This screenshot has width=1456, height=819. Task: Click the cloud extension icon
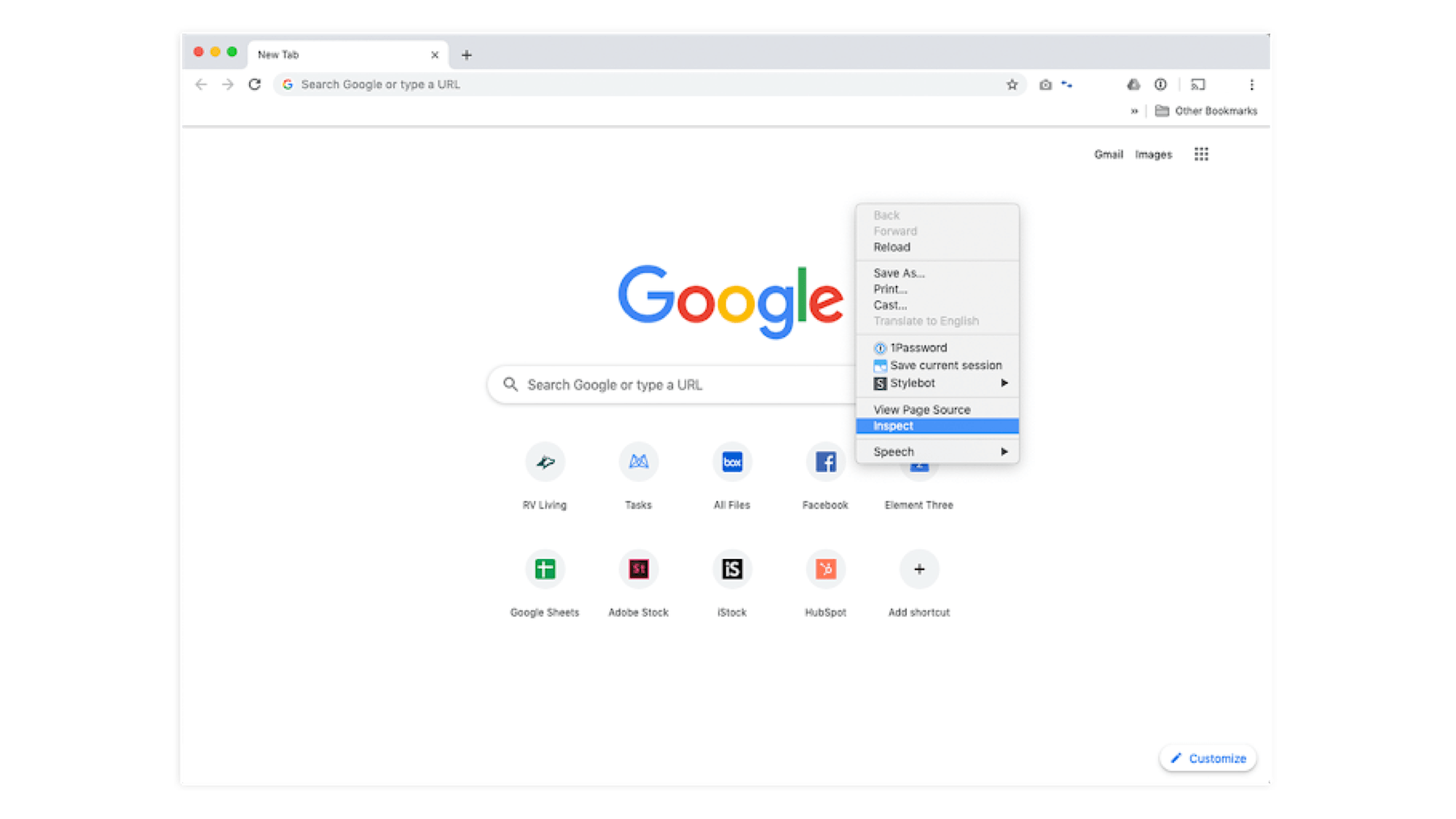coord(1133,84)
